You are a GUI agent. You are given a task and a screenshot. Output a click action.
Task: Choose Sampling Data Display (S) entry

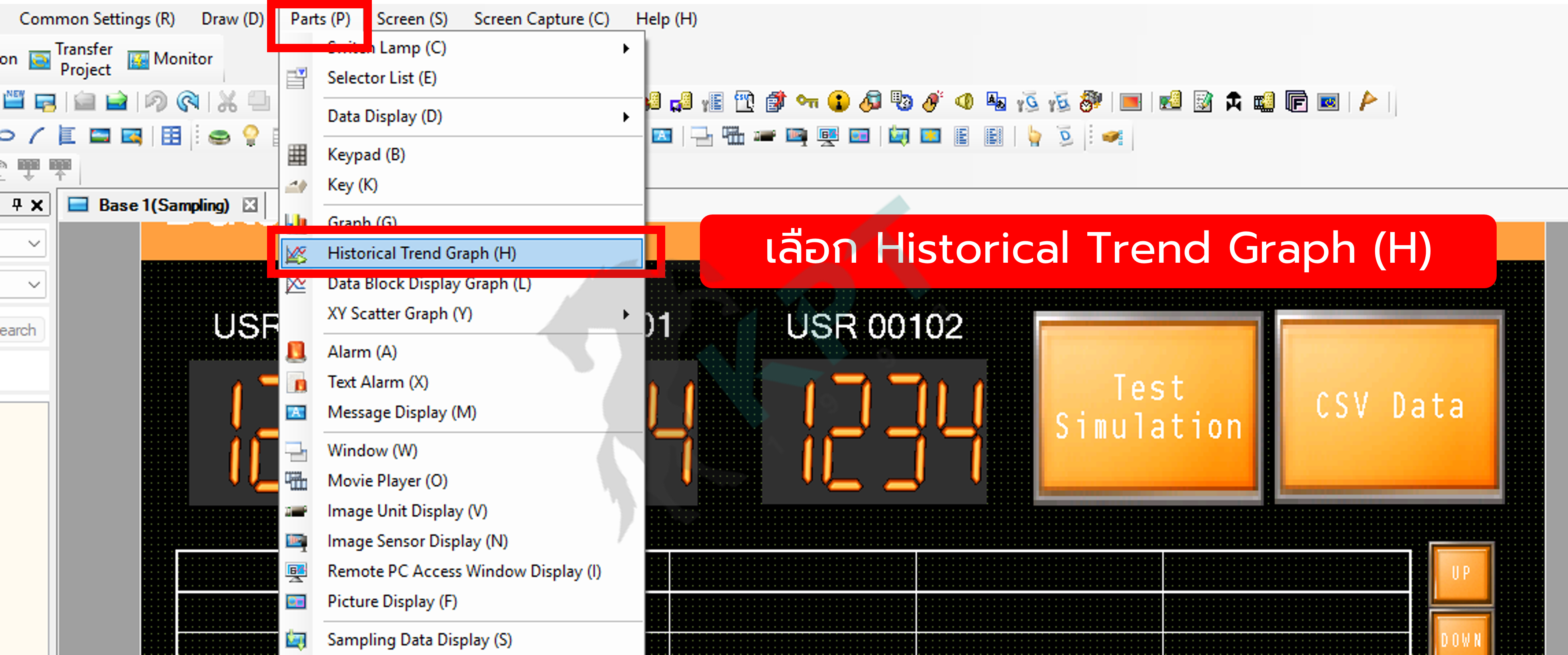click(x=462, y=640)
